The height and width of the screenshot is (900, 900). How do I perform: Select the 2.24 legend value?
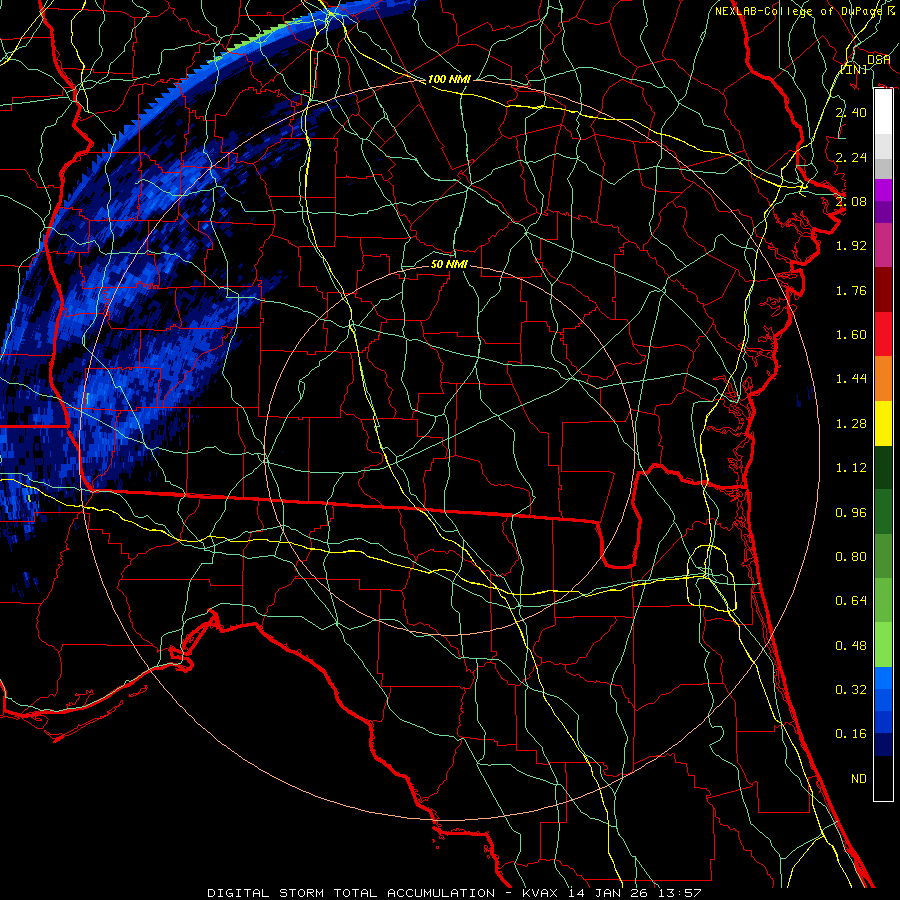[x=851, y=157]
